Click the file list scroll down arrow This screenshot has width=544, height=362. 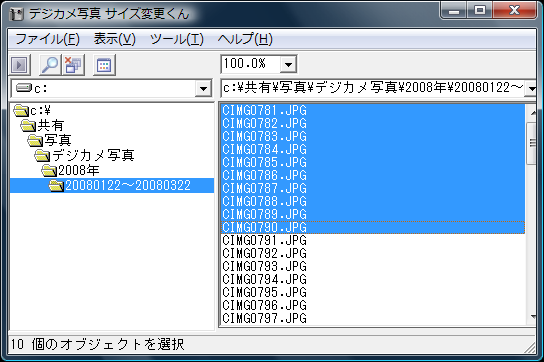(532, 317)
